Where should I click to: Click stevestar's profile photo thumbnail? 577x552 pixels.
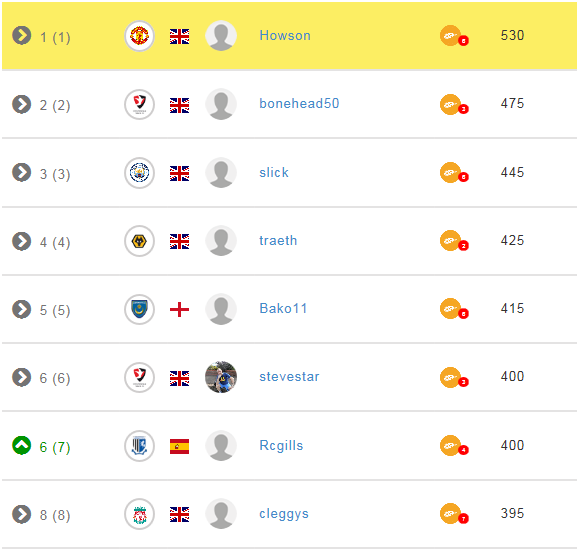click(x=221, y=377)
